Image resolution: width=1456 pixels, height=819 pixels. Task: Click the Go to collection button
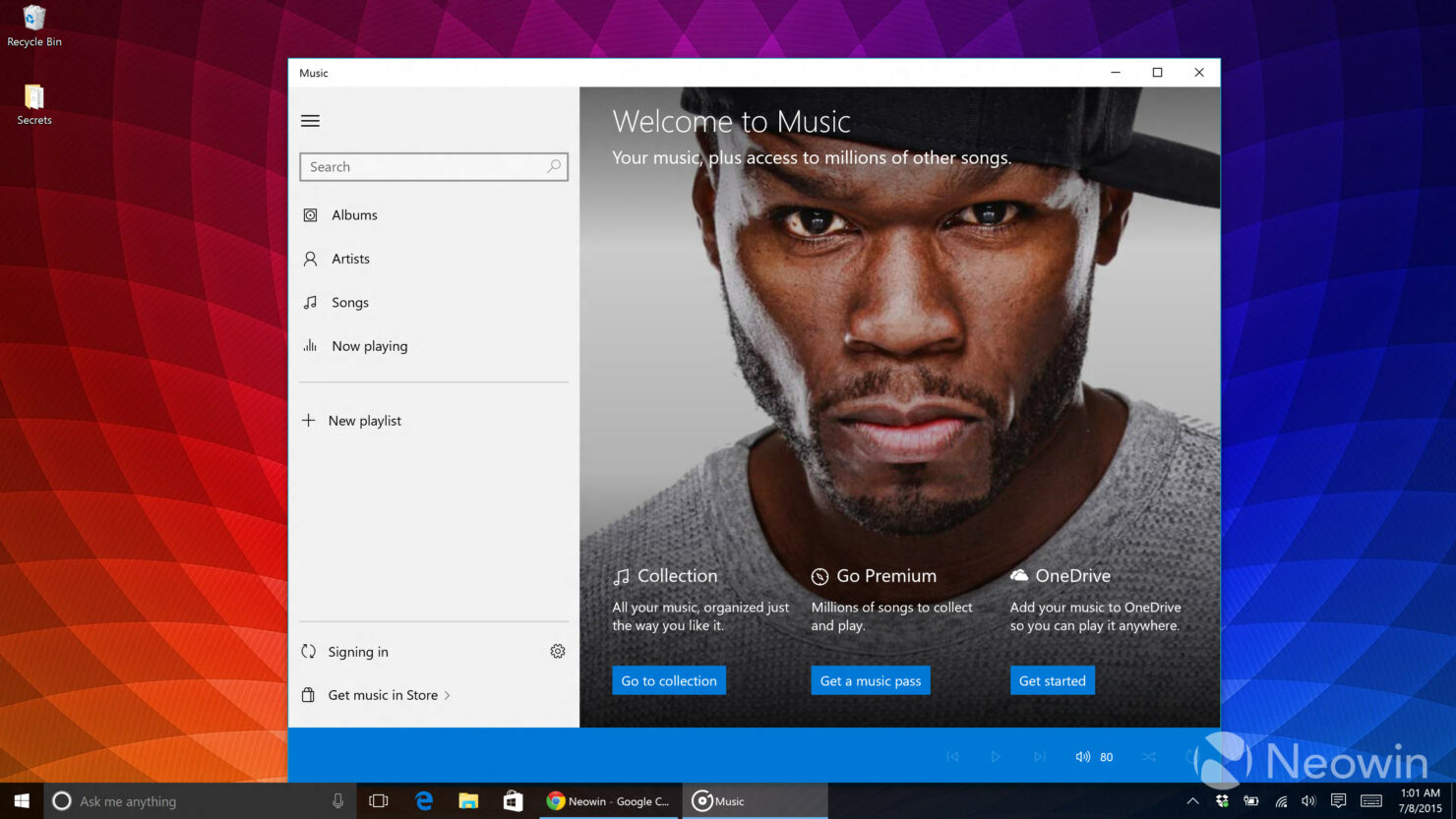pos(669,680)
